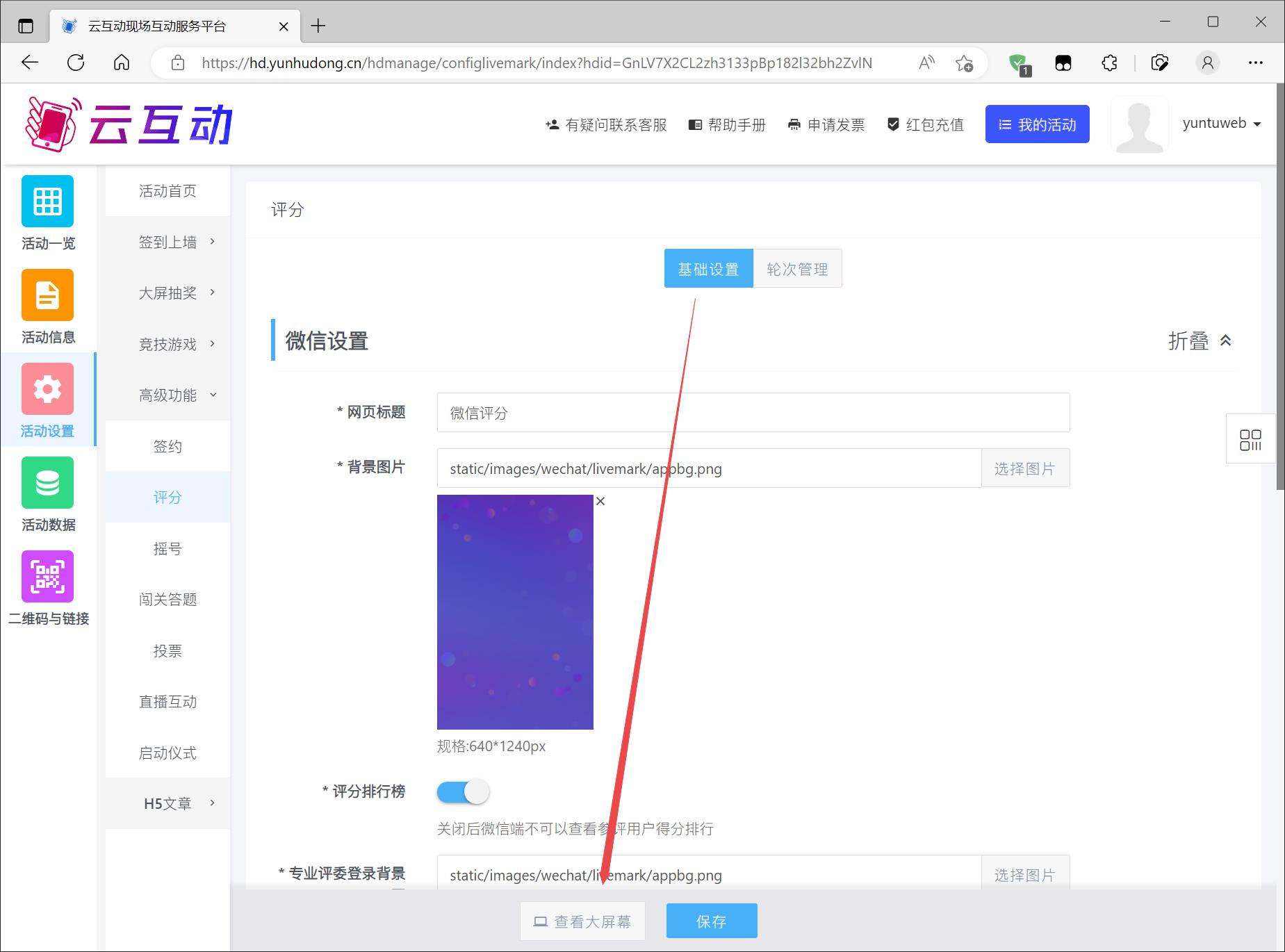
Task: Select 投票 in the side menu
Action: coord(167,650)
